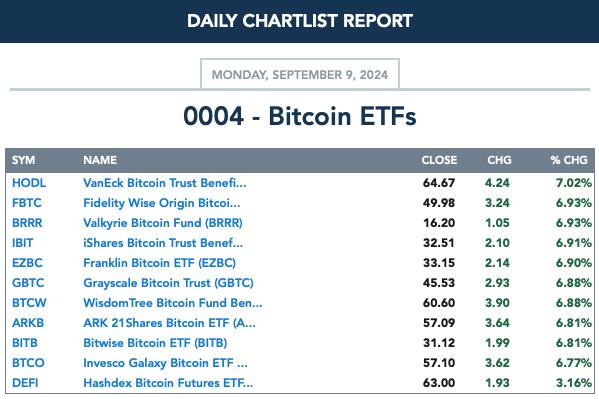Click the Monday, September 9, 2024 date box
Viewport: 599px width, 399px height.
300,74
